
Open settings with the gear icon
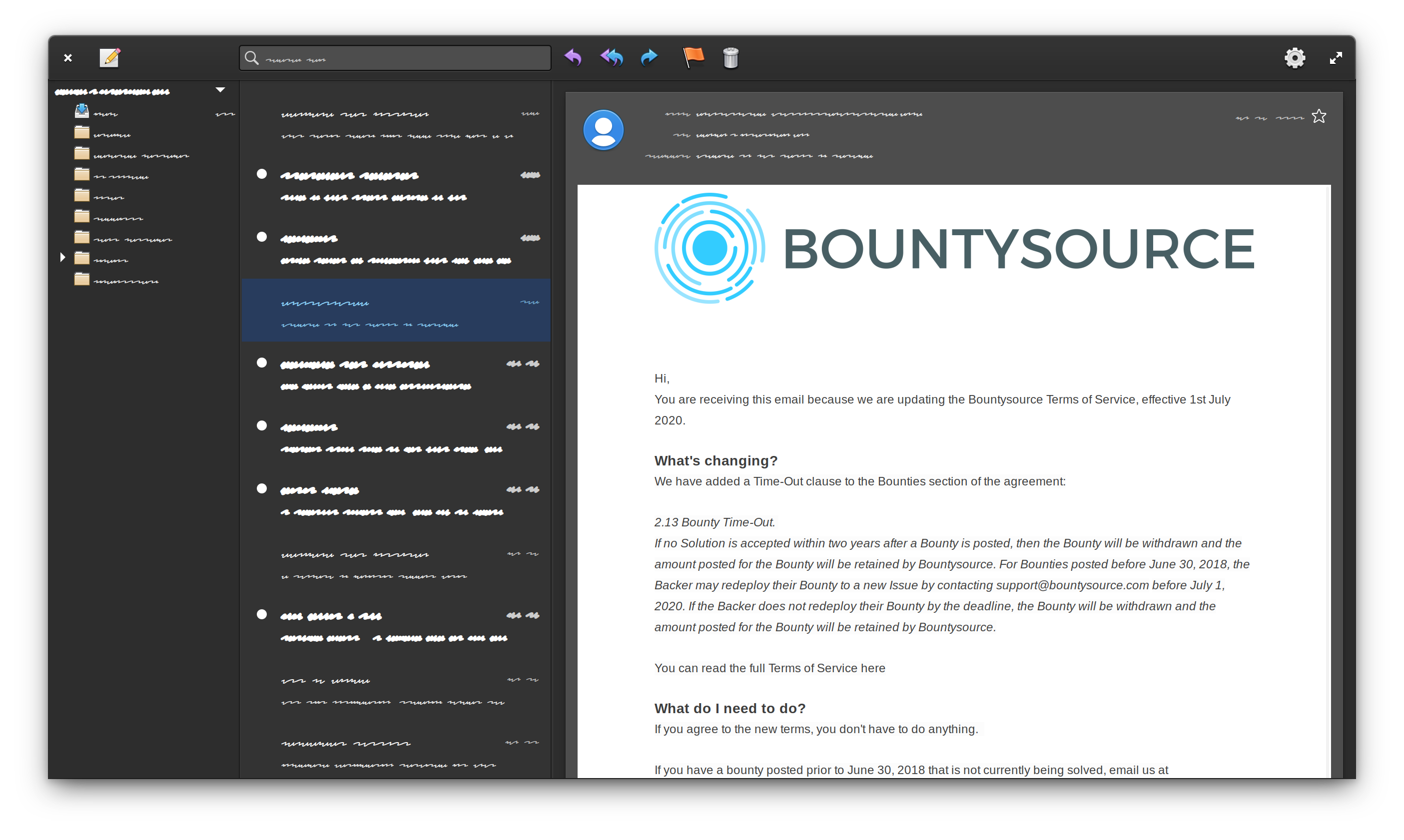pyautogui.click(x=1294, y=58)
